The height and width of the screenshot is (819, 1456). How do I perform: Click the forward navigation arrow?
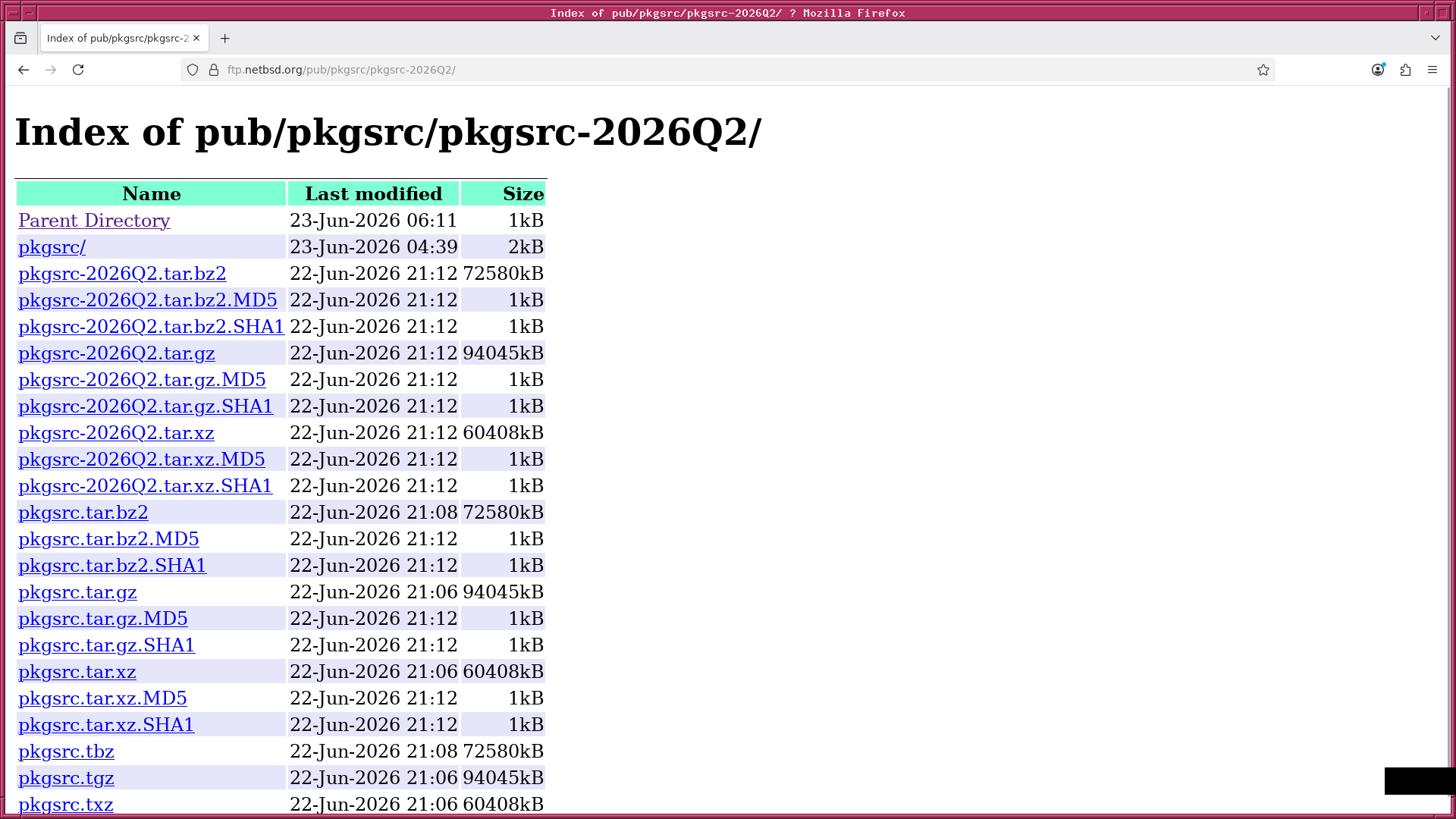51,70
